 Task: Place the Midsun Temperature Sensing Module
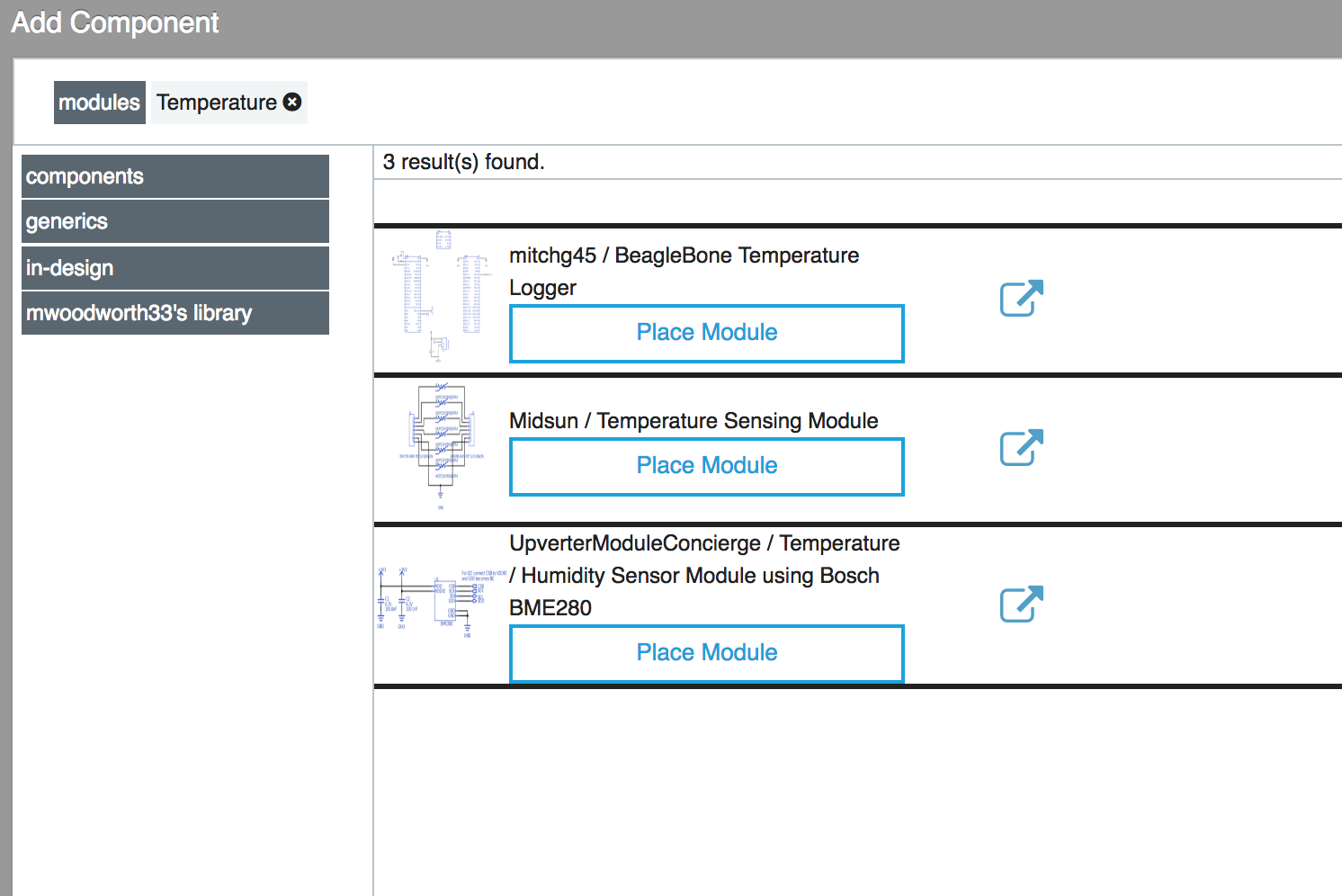tap(707, 467)
